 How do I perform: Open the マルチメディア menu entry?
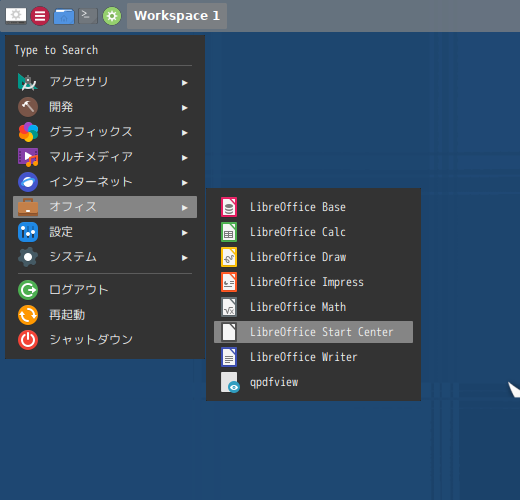click(105, 157)
